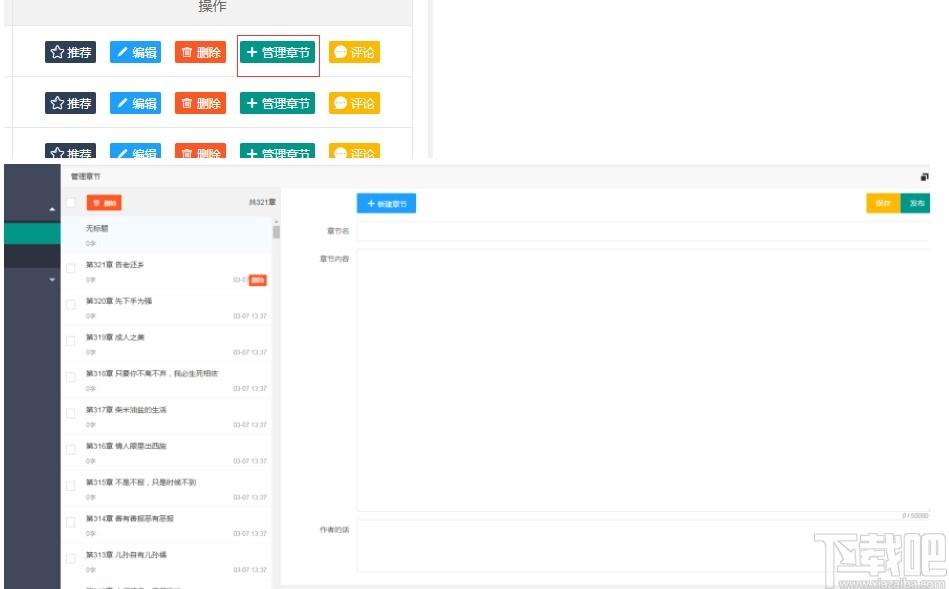Select the untitled 无标题 chapter entry

coord(166,235)
